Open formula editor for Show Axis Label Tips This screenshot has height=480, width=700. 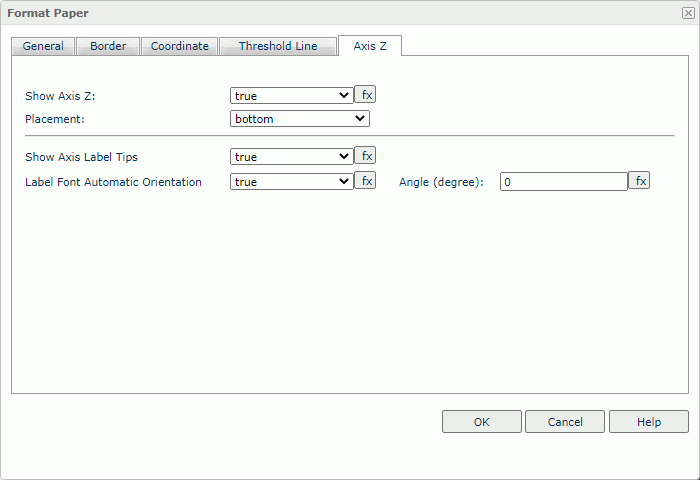pos(366,156)
